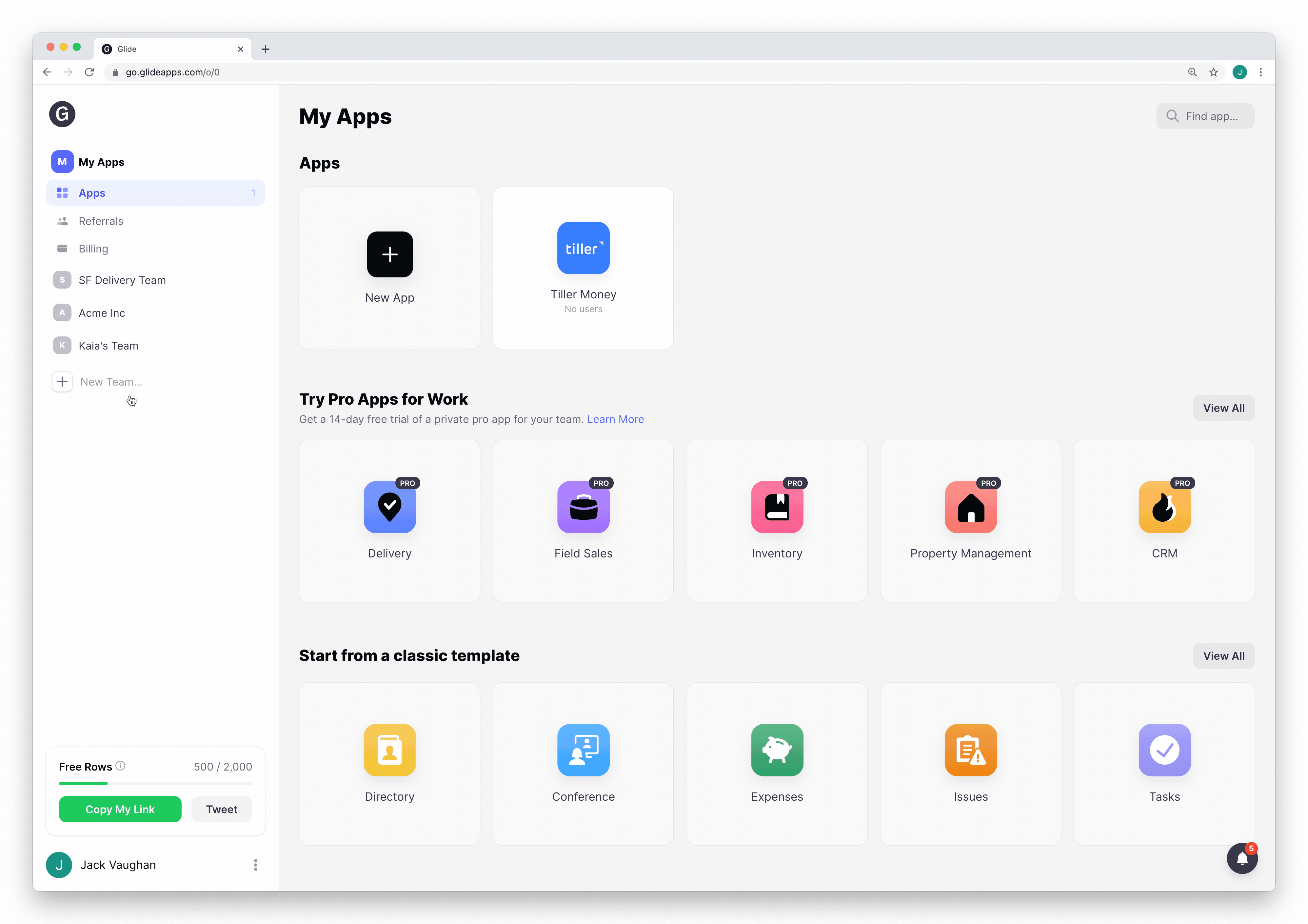Switch to SF Delivery Team

(122, 280)
